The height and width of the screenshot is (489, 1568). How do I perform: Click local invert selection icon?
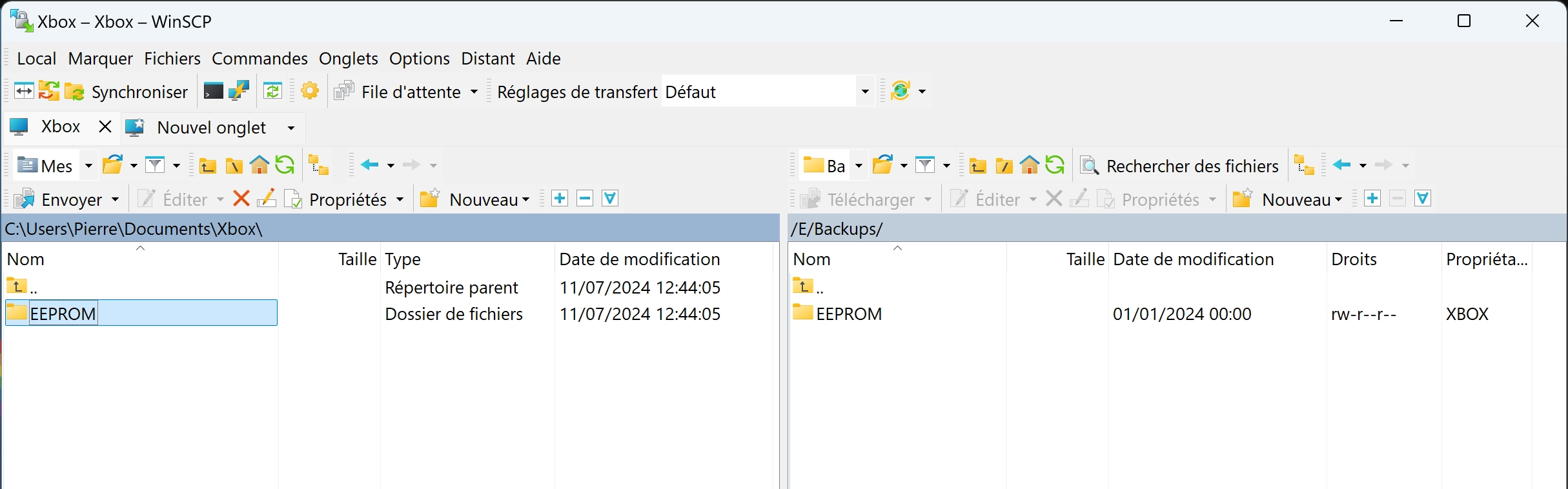(610, 199)
